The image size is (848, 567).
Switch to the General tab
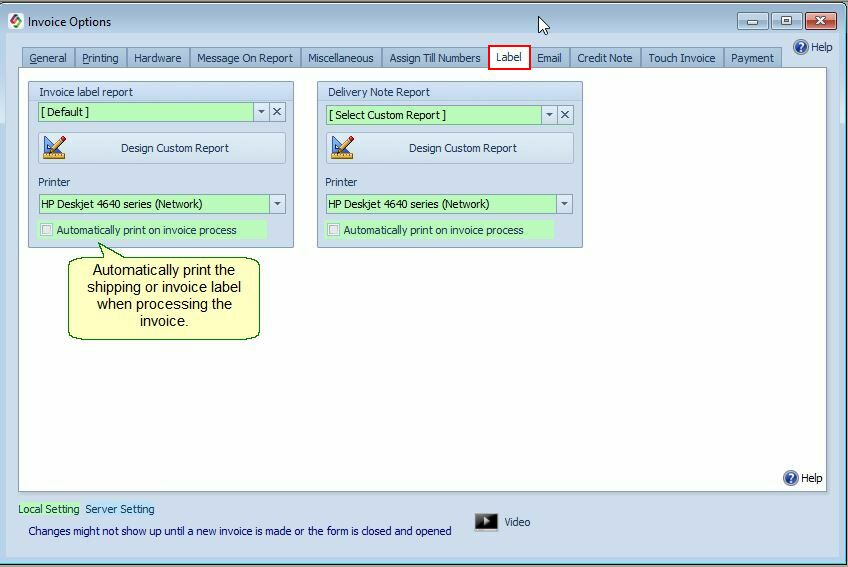(48, 58)
